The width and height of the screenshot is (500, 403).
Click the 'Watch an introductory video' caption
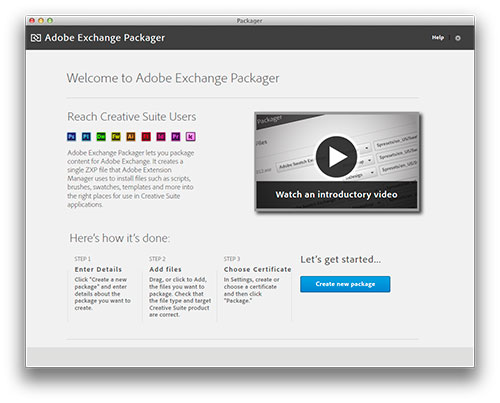[x=336, y=194]
